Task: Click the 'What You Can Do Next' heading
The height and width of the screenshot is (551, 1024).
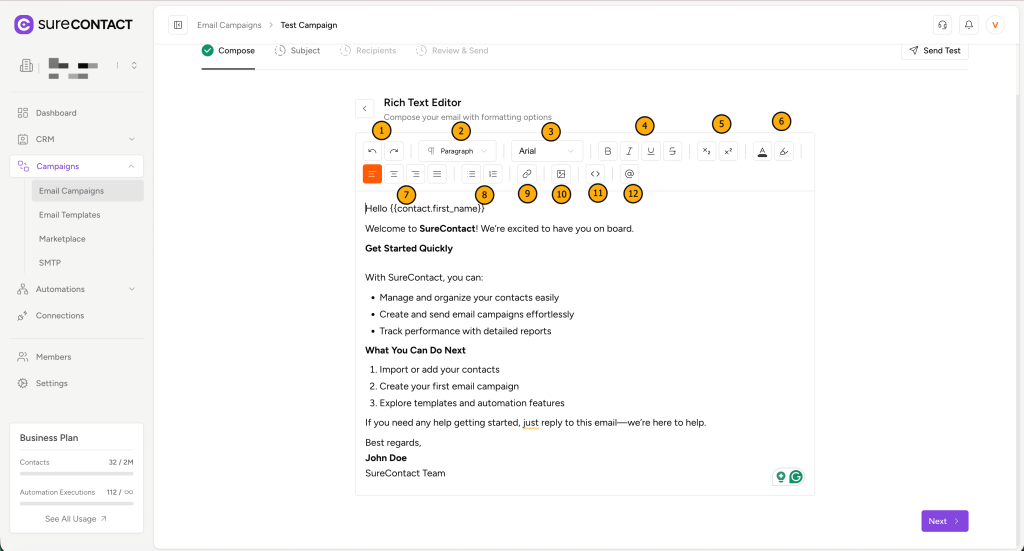Action: point(415,350)
